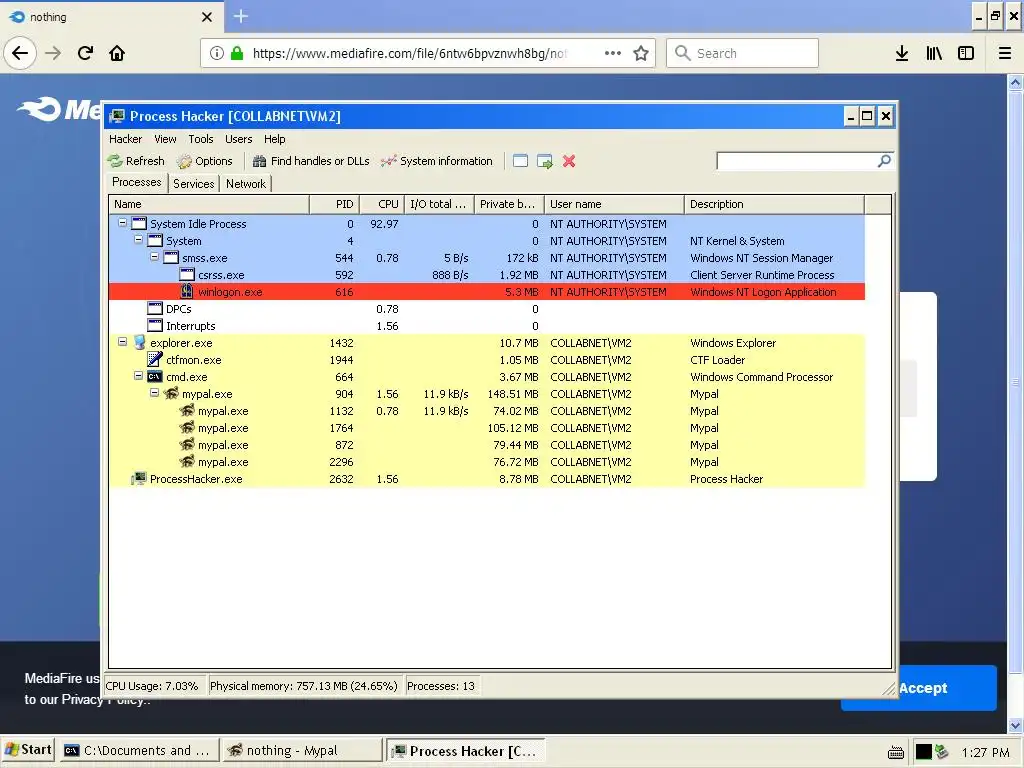Click the browser Home icon
This screenshot has height=768, width=1024.
117,53
